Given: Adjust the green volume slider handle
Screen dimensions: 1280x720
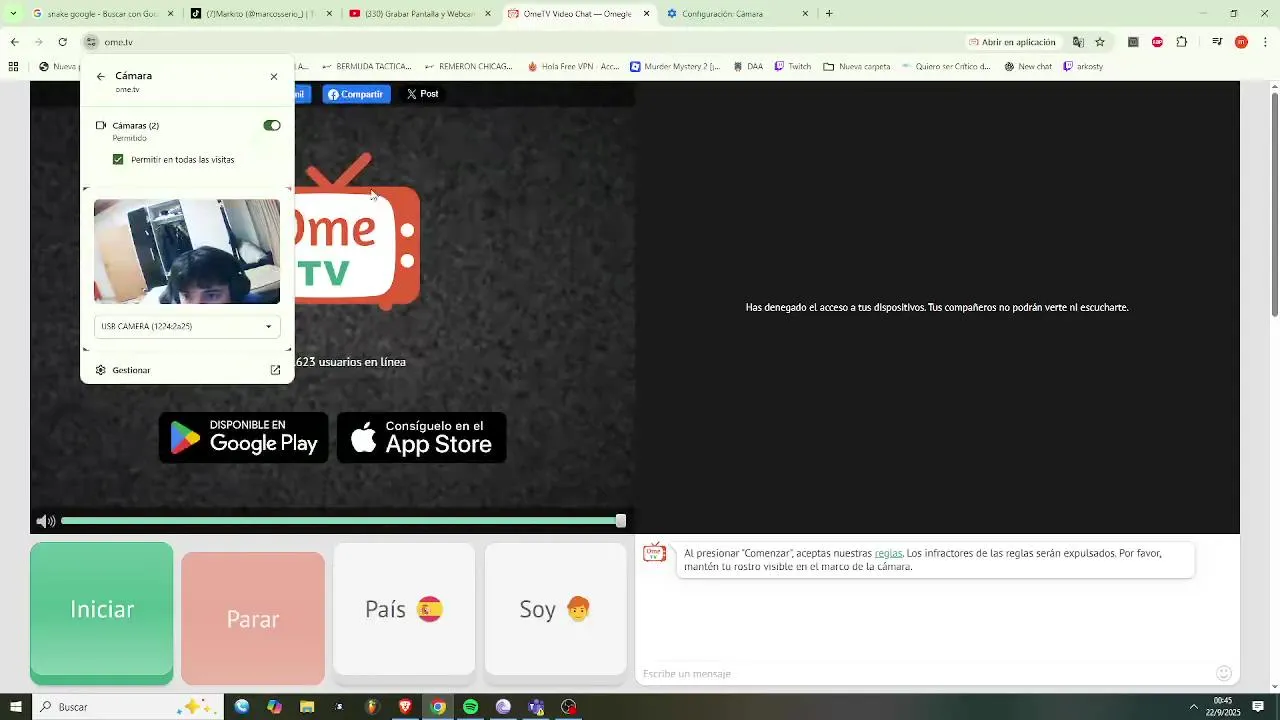Looking at the screenshot, I should [x=621, y=521].
